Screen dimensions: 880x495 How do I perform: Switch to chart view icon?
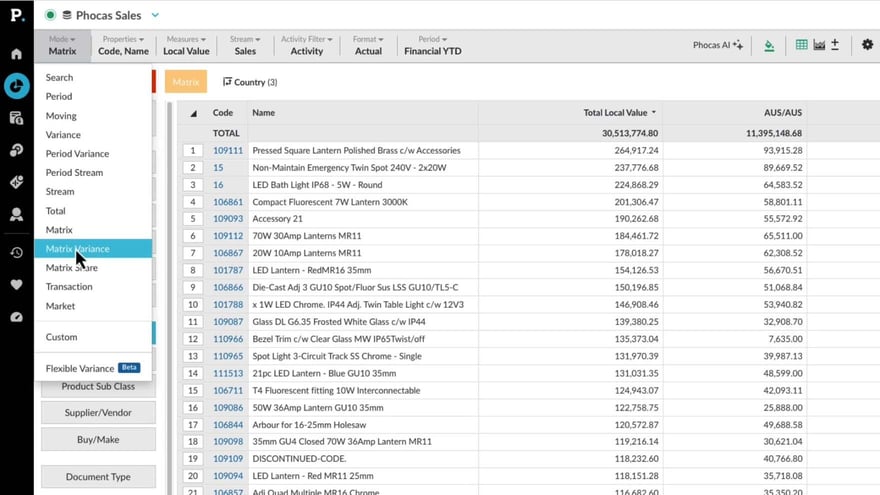(x=819, y=45)
